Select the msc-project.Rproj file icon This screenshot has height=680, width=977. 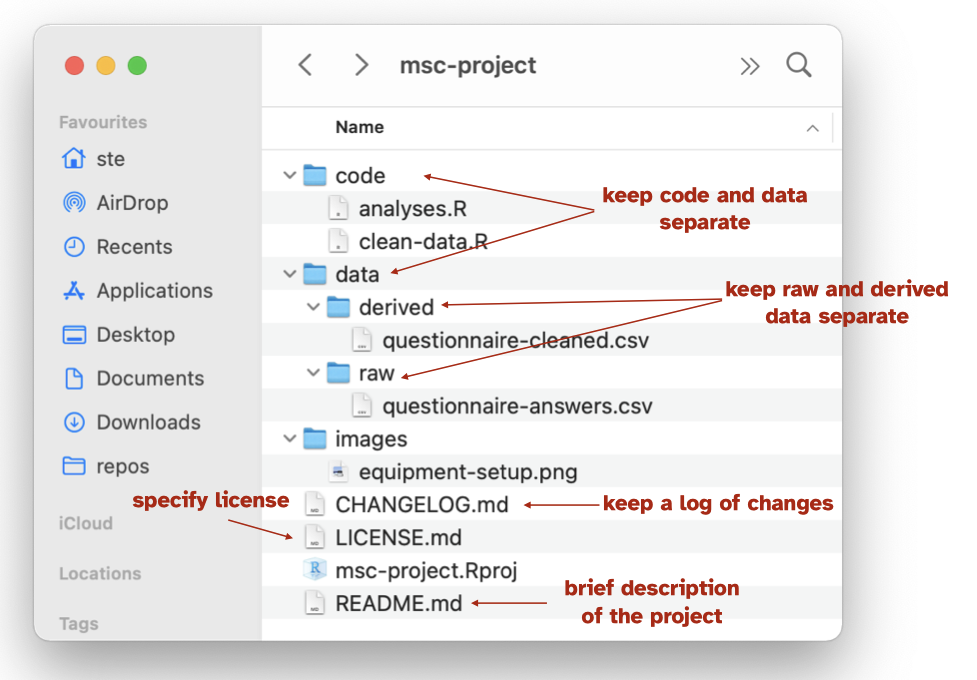pyautogui.click(x=314, y=570)
